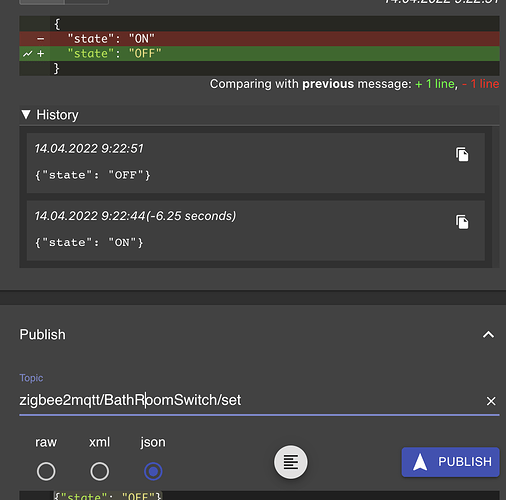Viewport: 506px width, 500px height.
Task: Select the raw payload format radio
Action: [x=46, y=471]
